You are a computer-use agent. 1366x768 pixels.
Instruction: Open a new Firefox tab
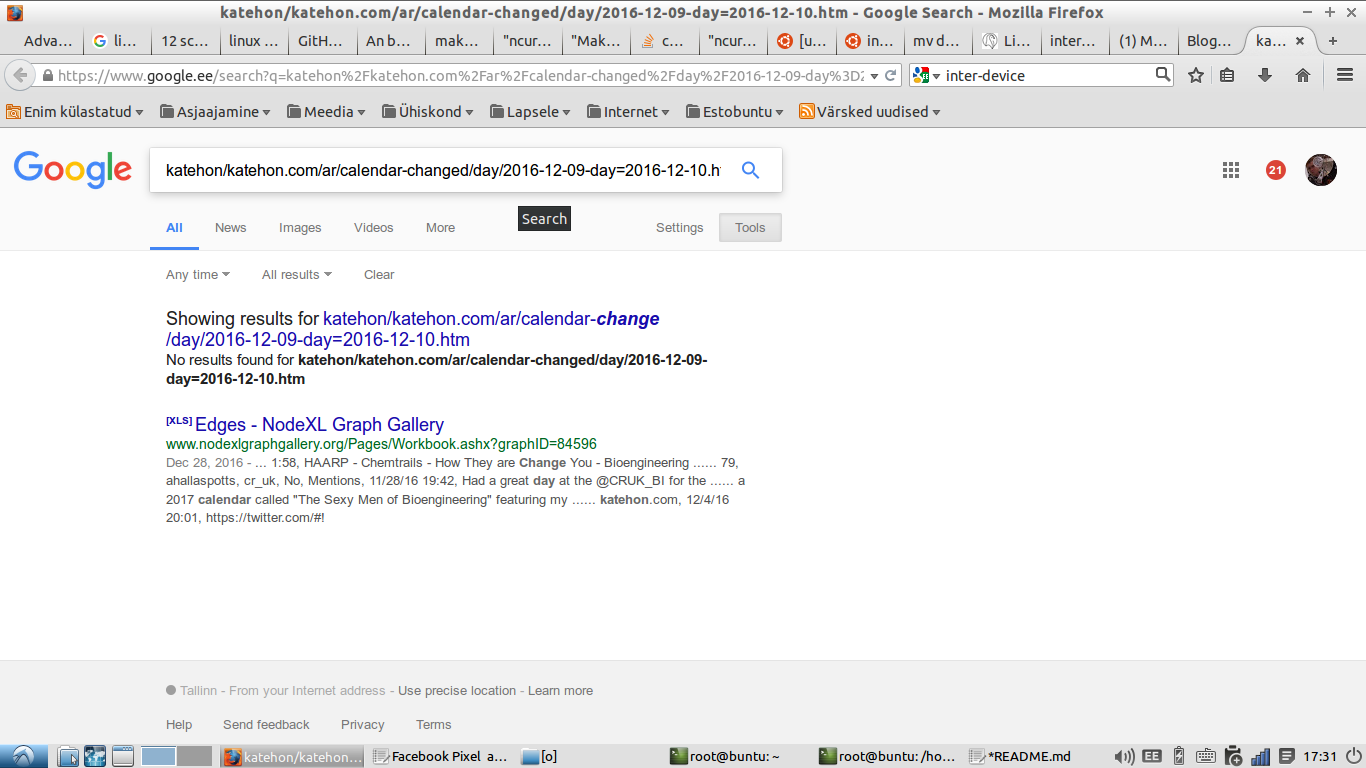coord(1333,41)
